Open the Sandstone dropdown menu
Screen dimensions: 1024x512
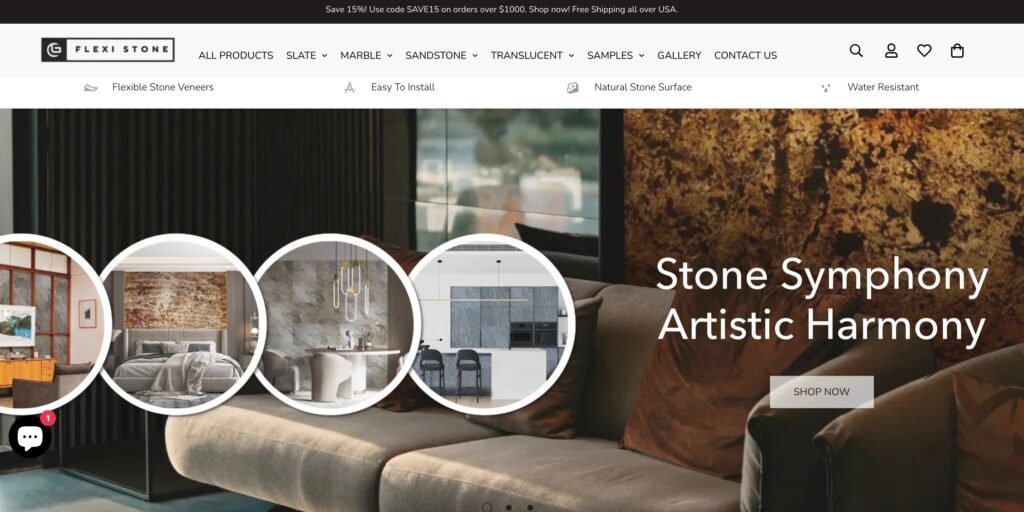[x=441, y=56]
